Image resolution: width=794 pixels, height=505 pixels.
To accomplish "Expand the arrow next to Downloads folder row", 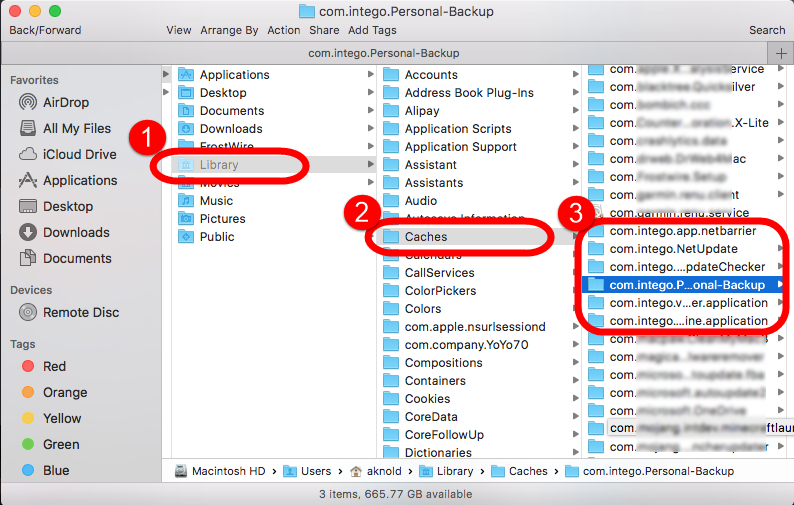I will point(371,128).
